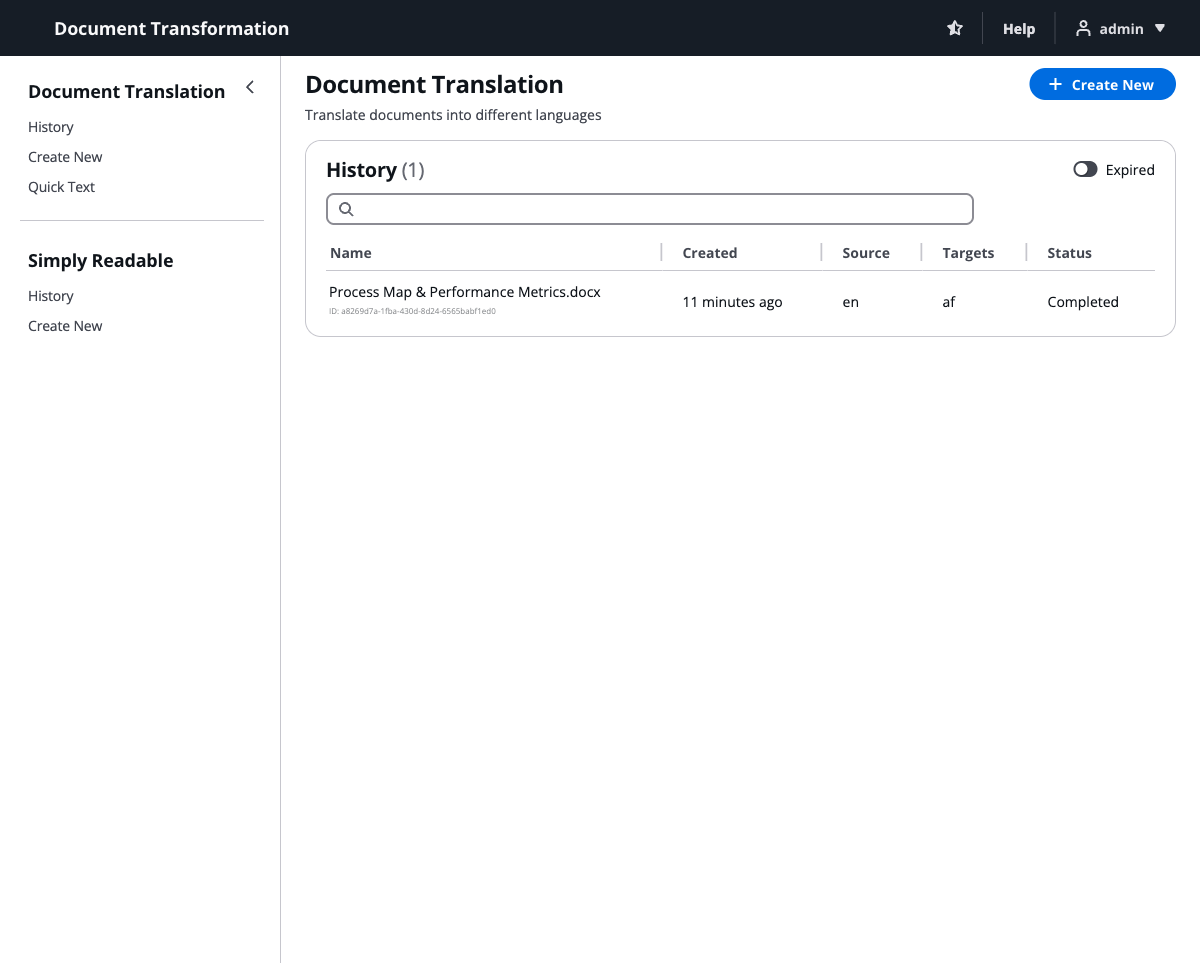Click the user profile icon beside admin
Screen dimensions: 1200x963
(x=1083, y=28)
